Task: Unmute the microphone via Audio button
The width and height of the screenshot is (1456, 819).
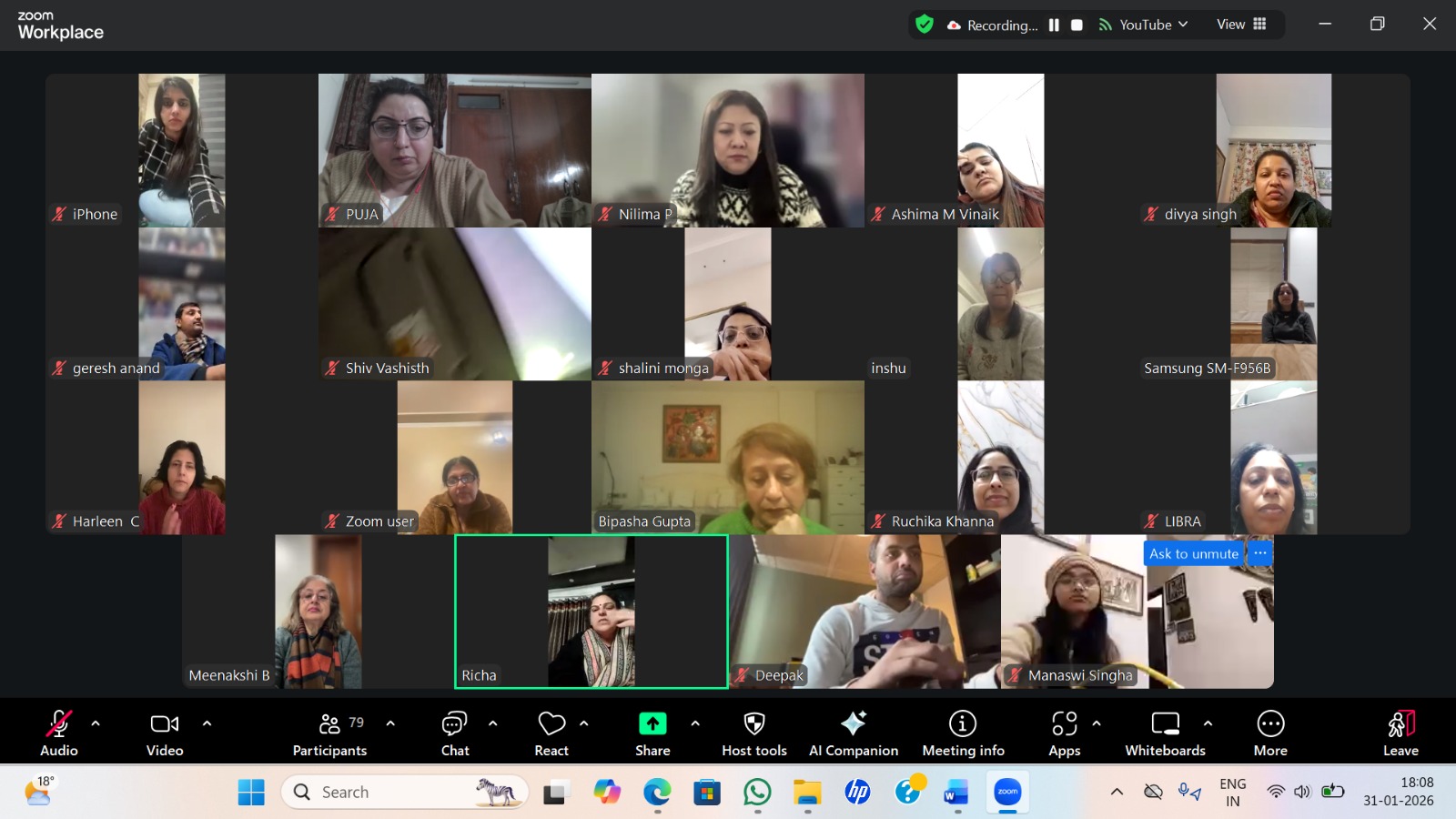Action: 59,733
